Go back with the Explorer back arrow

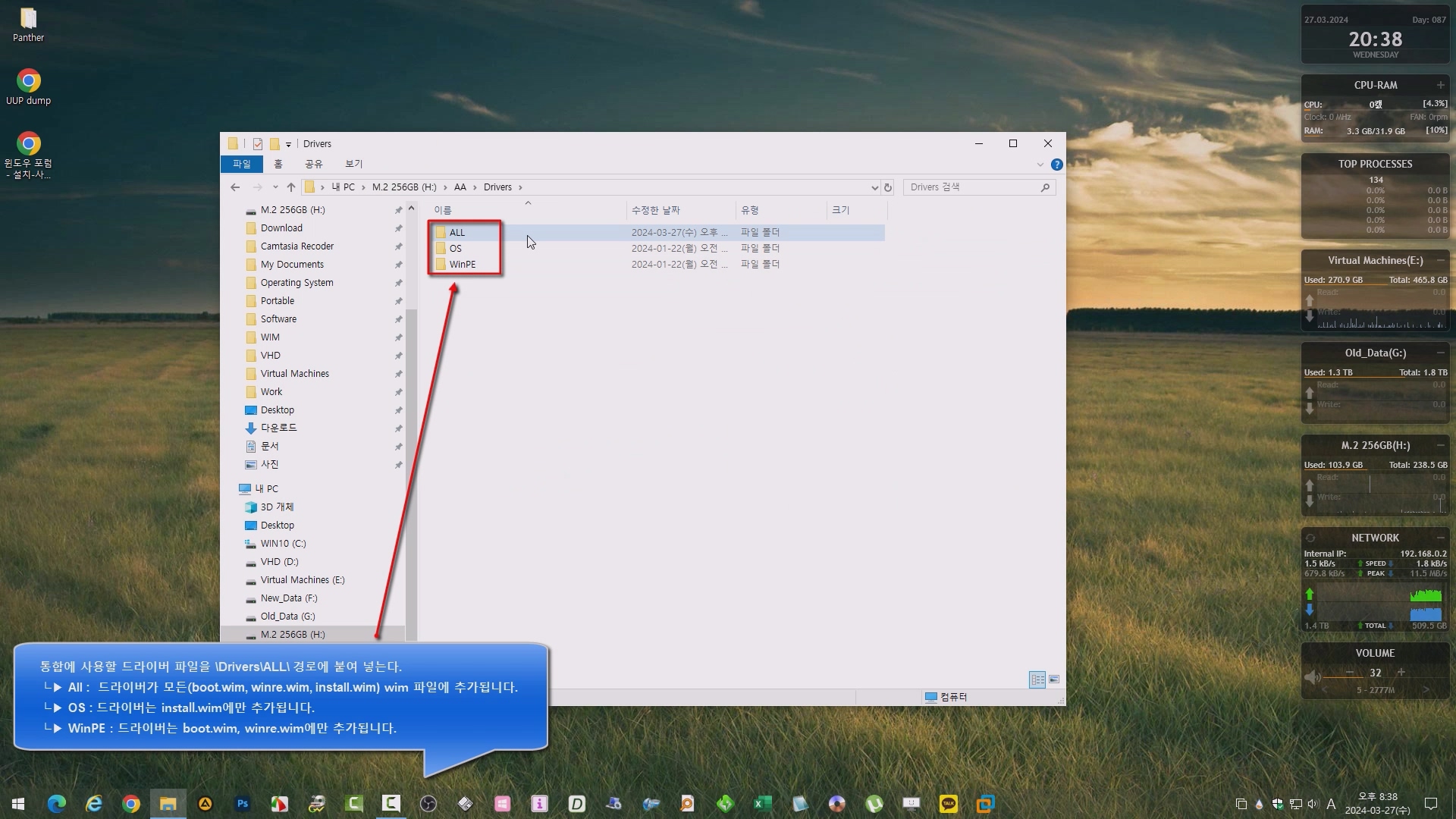[235, 187]
